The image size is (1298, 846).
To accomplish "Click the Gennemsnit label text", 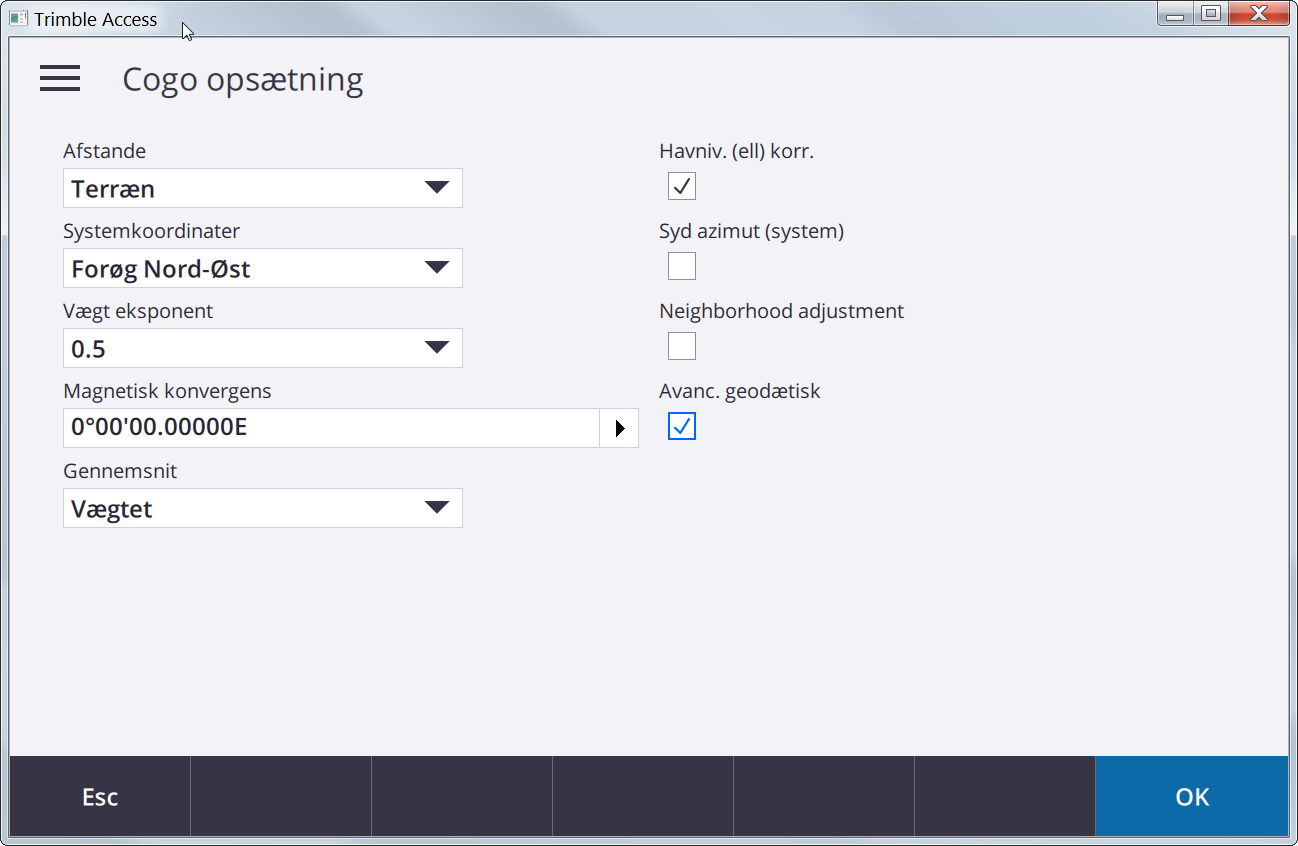I will pos(120,471).
